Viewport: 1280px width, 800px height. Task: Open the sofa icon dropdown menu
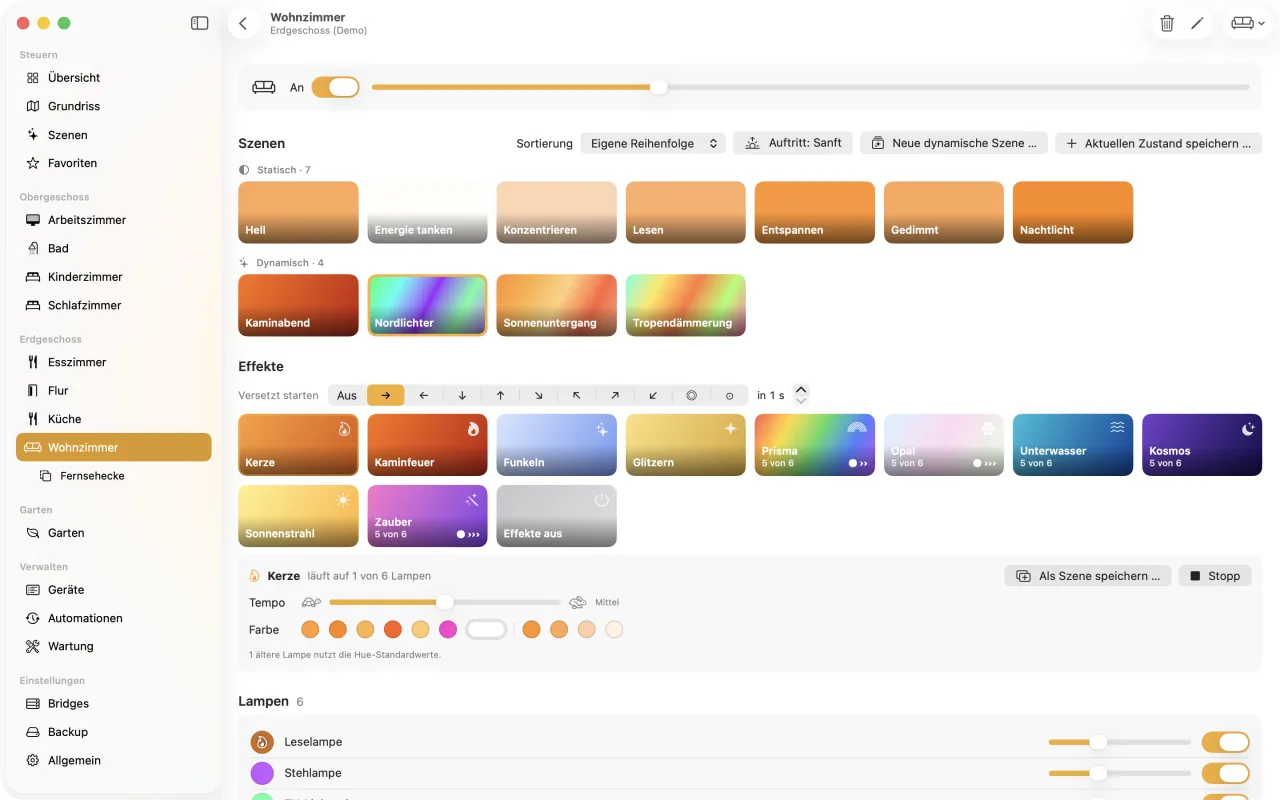[1247, 23]
